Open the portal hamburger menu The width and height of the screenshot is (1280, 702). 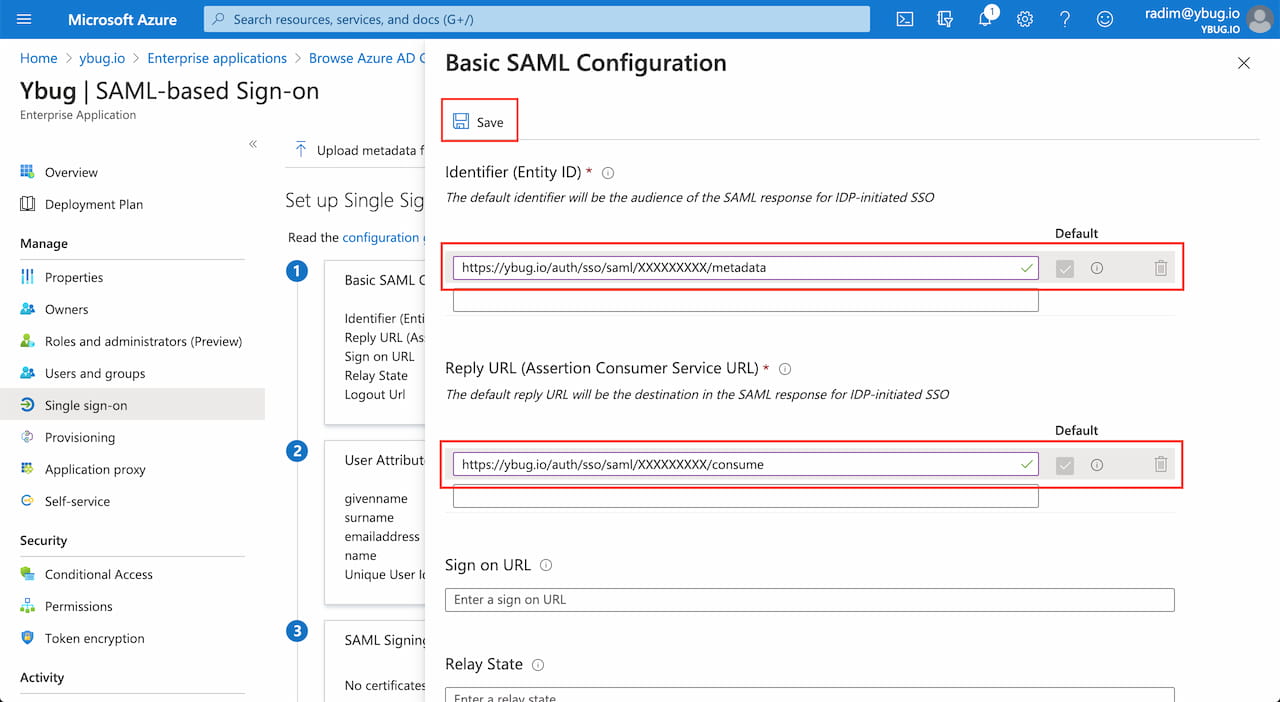pos(24,19)
